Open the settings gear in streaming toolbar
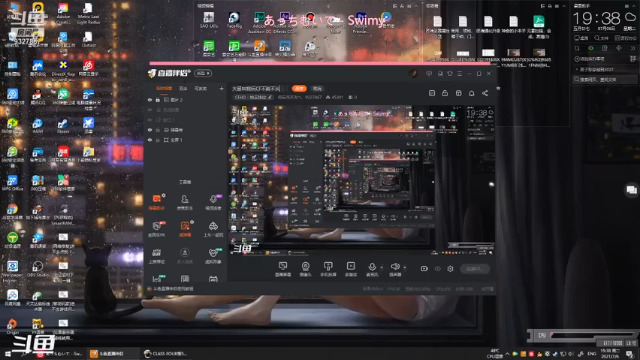This screenshot has height=360, width=640. [x=450, y=269]
